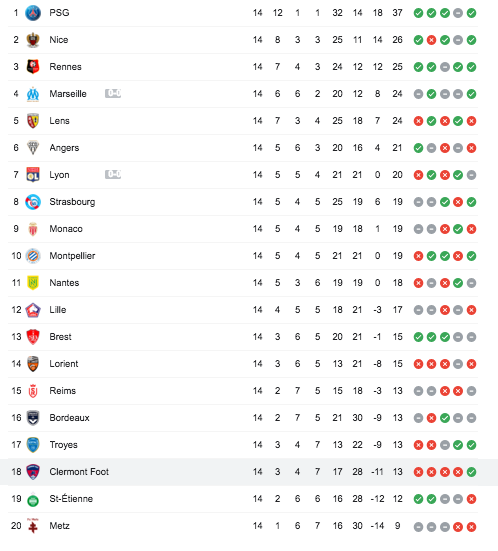
Task: Click the Troyes team name
Action: (63, 445)
